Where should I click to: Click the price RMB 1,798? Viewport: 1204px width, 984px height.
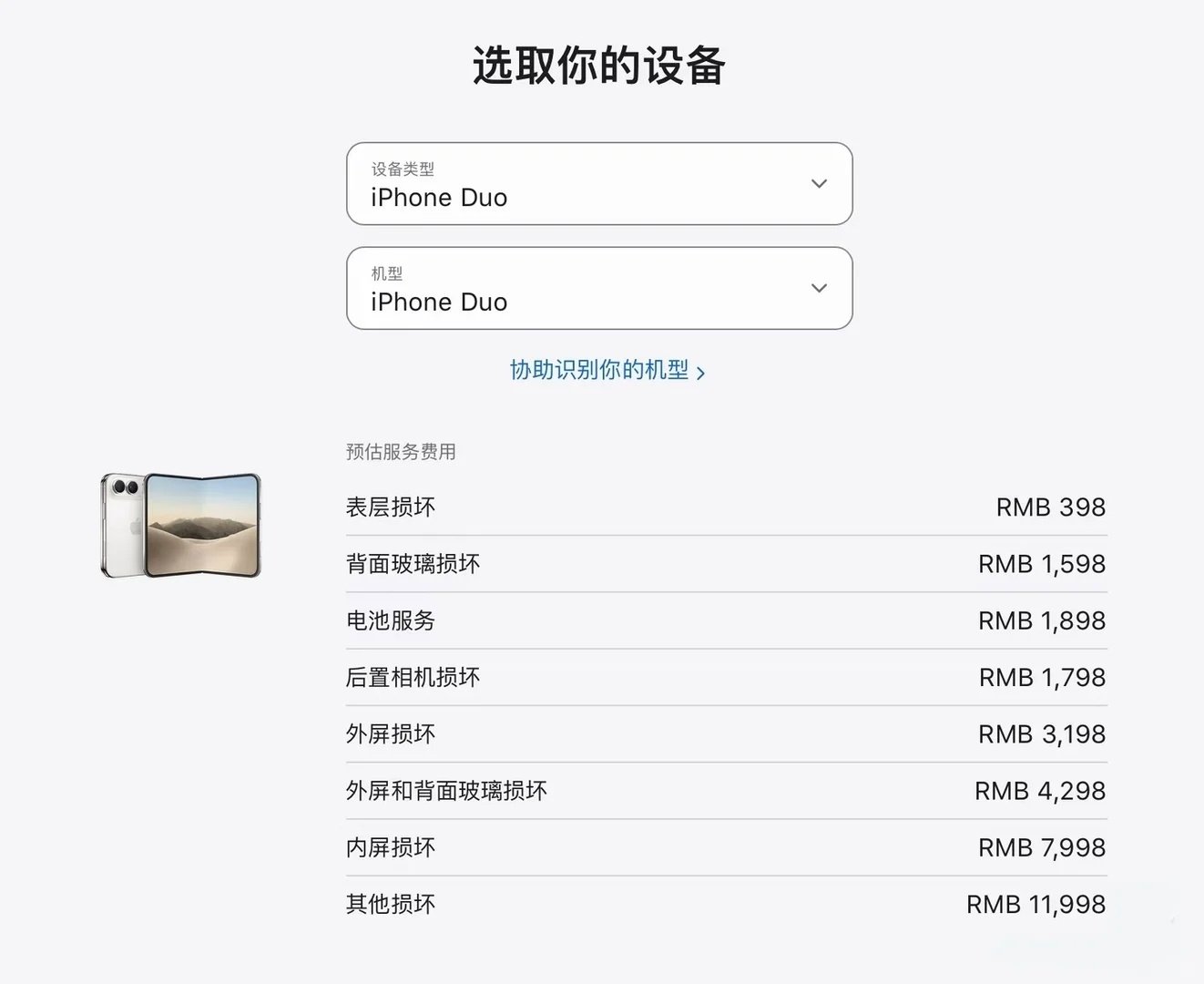click(1042, 677)
